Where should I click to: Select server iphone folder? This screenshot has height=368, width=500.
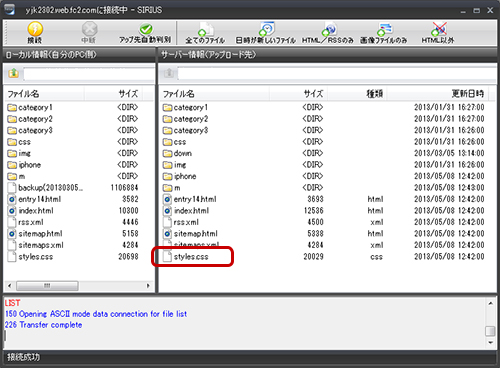[180, 176]
